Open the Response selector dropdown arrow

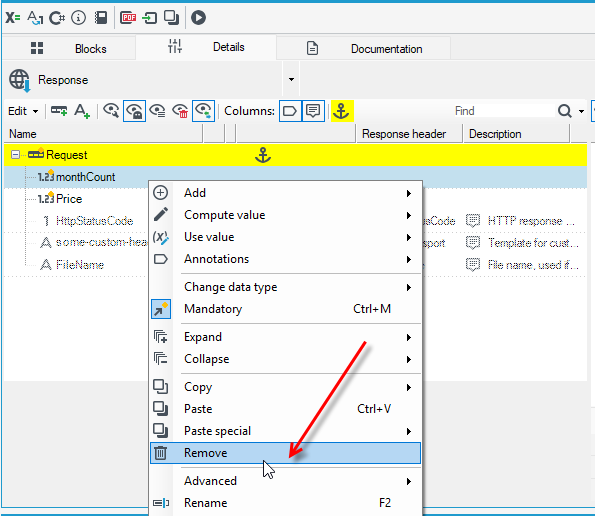(291, 80)
